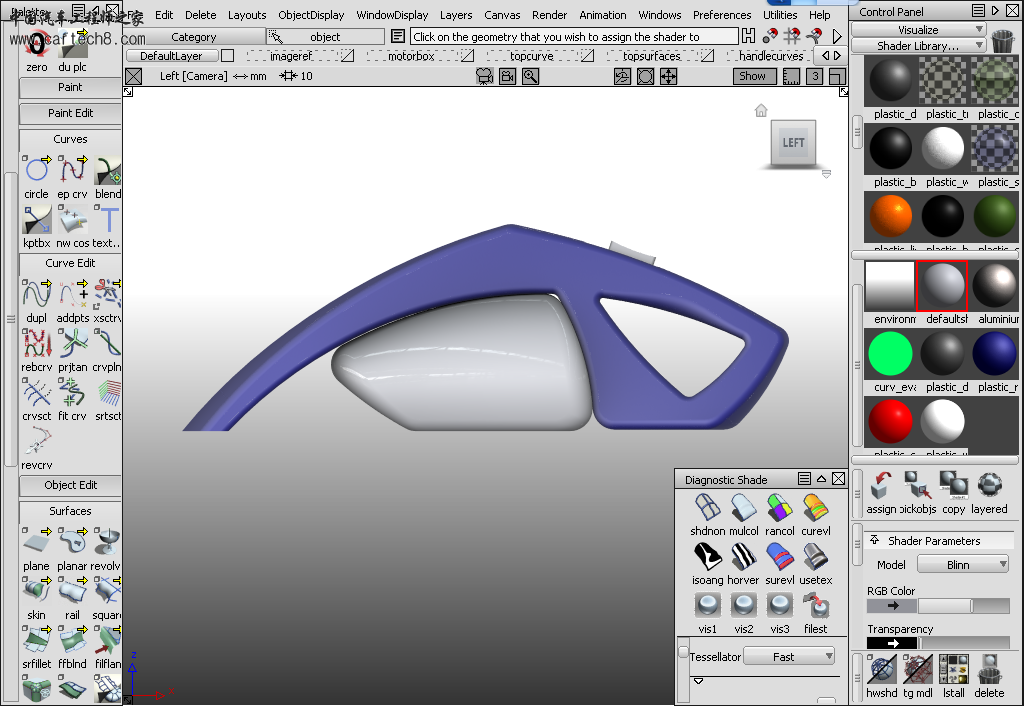This screenshot has height=706, width=1024.
Task: Collapse the Shader Parameters section
Action: [874, 540]
